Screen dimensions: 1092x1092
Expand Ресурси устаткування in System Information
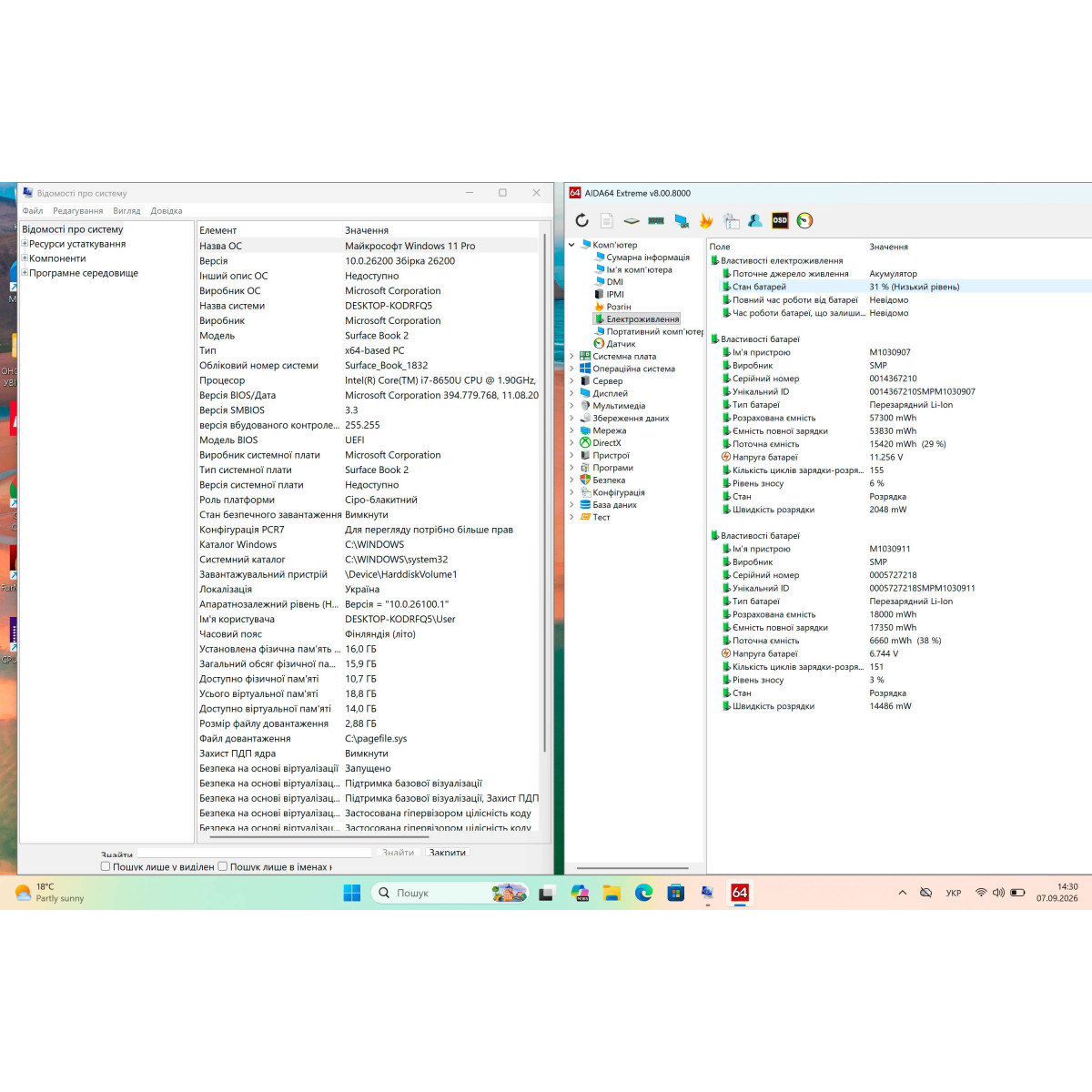click(x=25, y=244)
